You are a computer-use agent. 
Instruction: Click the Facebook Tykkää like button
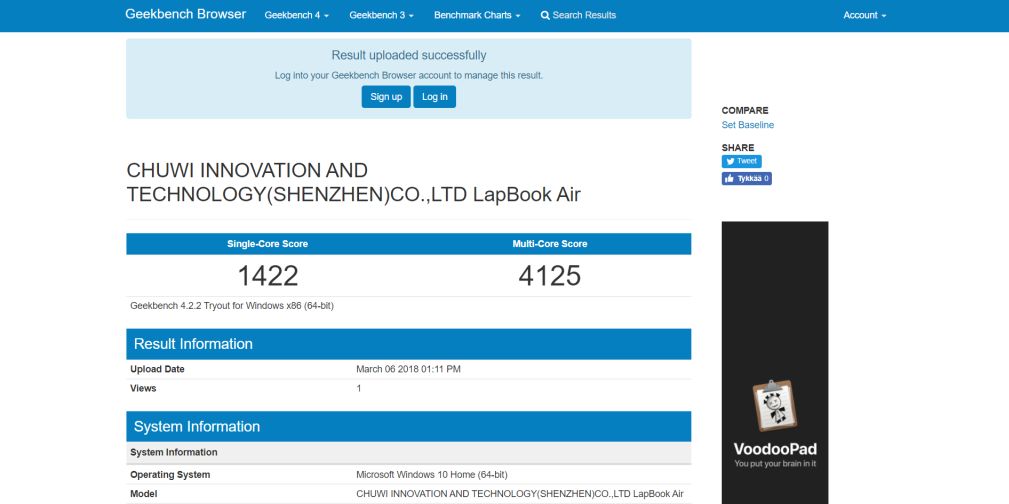click(746, 178)
